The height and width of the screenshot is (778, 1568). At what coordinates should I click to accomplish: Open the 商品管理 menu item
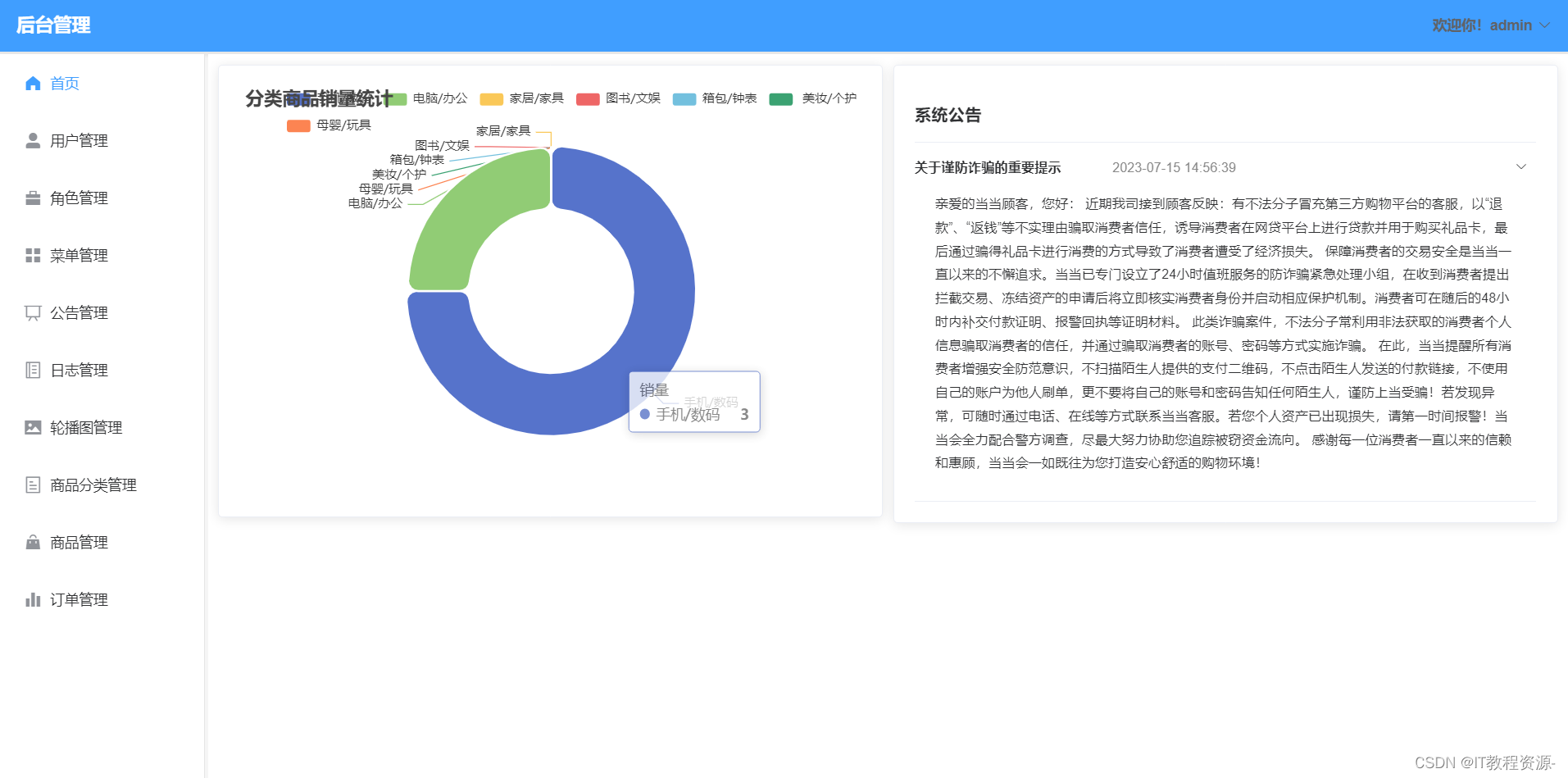(x=102, y=543)
